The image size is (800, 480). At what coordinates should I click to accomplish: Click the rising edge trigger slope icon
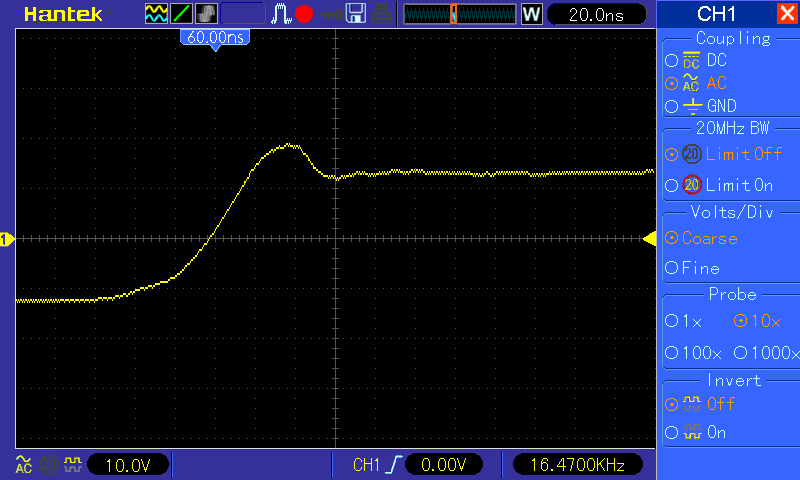tap(394, 465)
